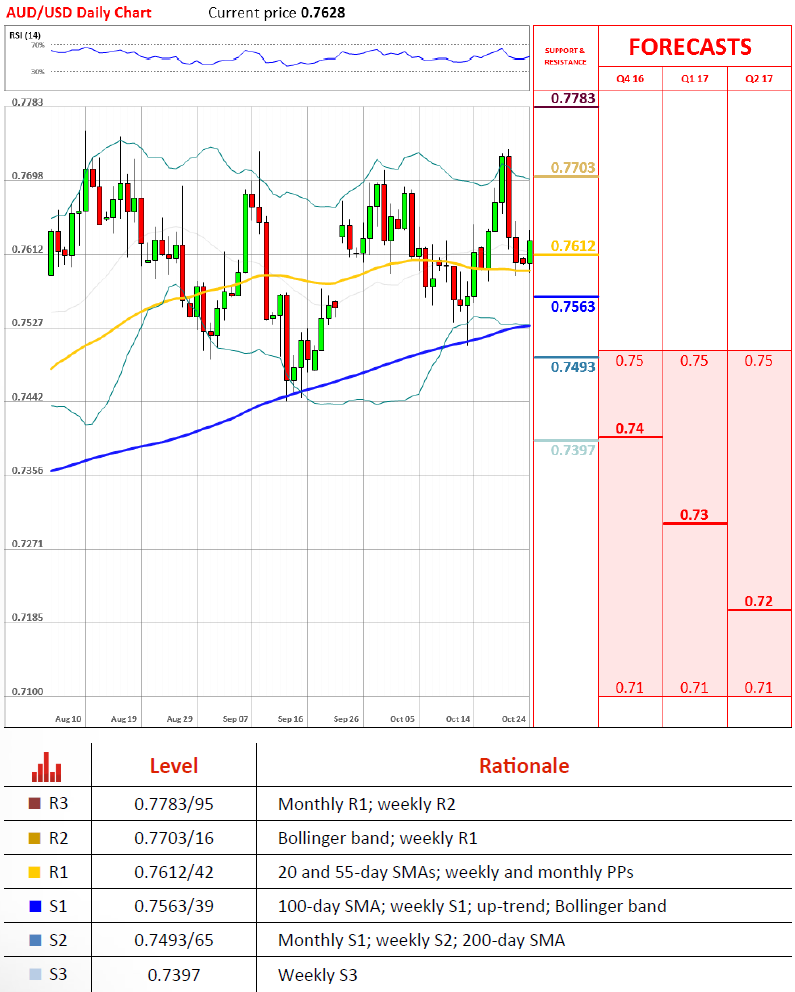Image resolution: width=795 pixels, height=992 pixels.
Task: Click the 0.7563/39 level cell
Action: coord(174,907)
